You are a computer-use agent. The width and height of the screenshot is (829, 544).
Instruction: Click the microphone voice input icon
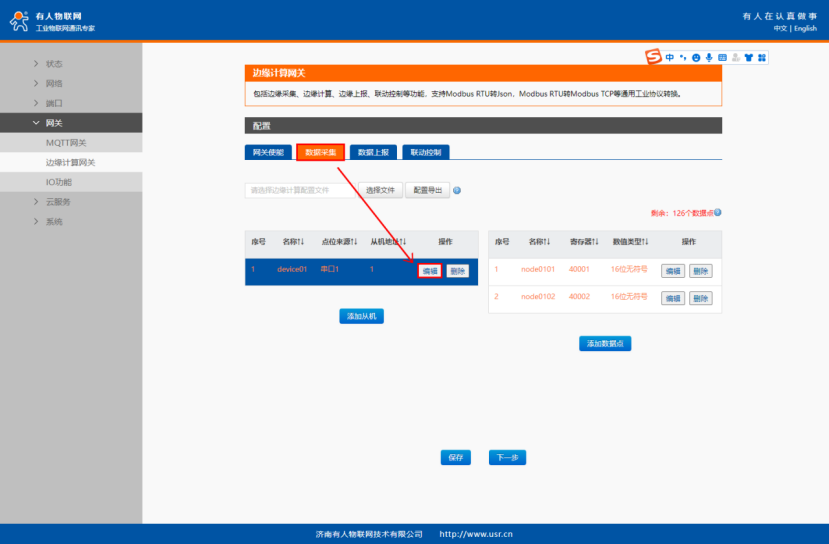[x=709, y=58]
